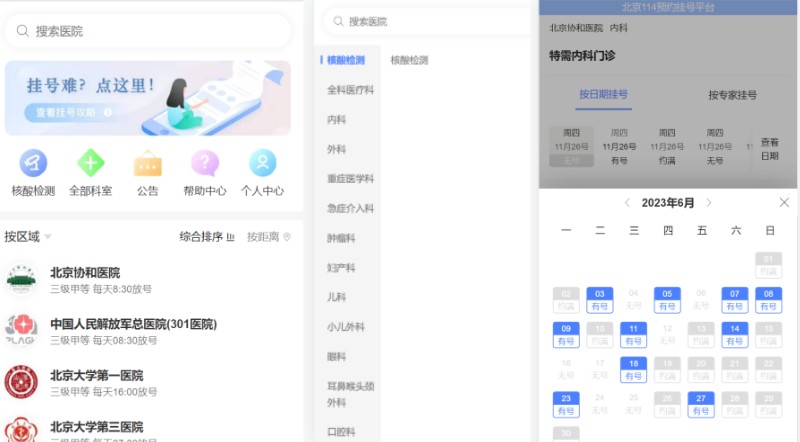Viewport: 800px width, 442px height.
Task: Open the 核酸检测 shortcut icon
Action: tap(33, 163)
